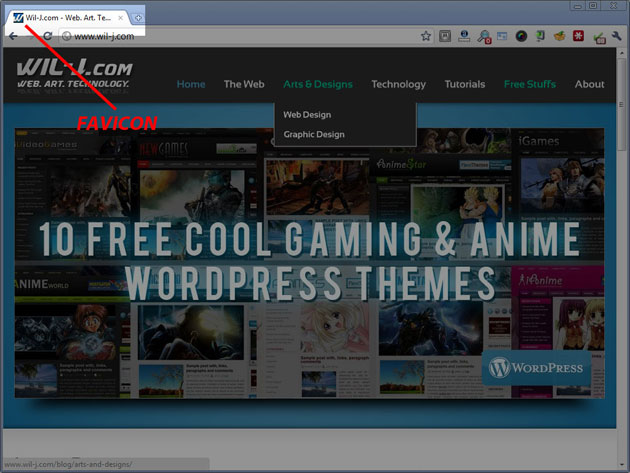Minimize the browser window
Image resolution: width=630 pixels, height=473 pixels.
pyautogui.click(x=578, y=6)
